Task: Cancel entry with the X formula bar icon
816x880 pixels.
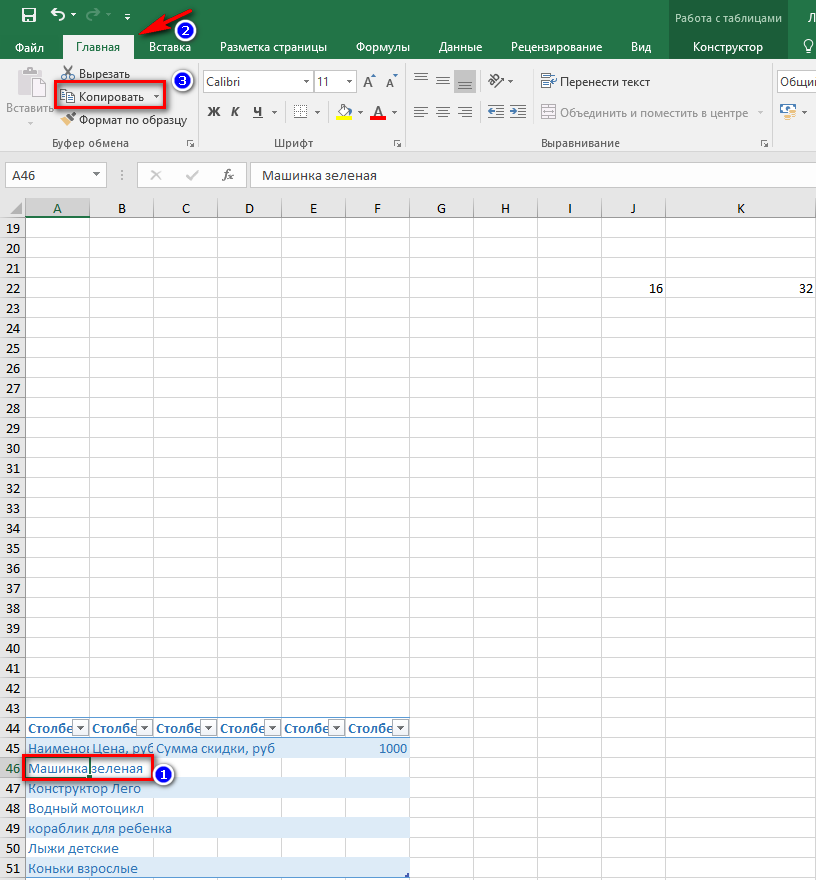Action: [156, 176]
